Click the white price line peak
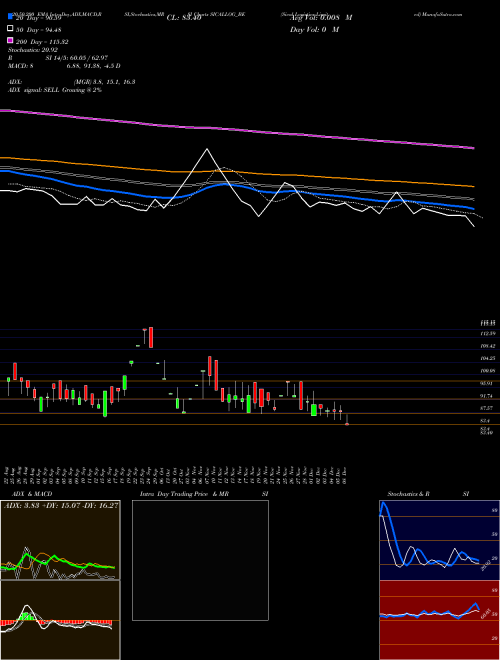The height and width of the screenshot is (660, 500). 207,149
